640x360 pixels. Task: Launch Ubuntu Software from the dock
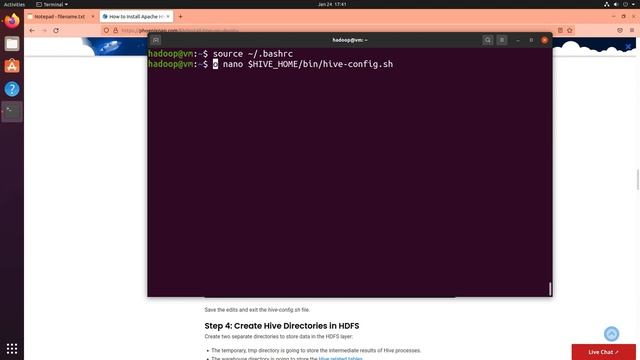pos(12,66)
